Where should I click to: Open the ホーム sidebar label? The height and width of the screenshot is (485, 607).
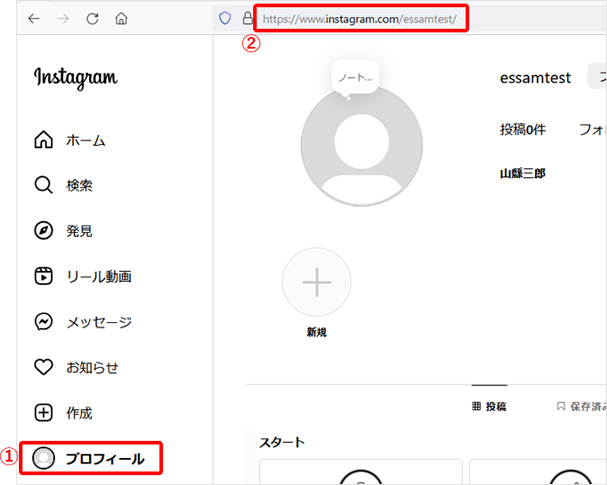pyautogui.click(x=86, y=140)
